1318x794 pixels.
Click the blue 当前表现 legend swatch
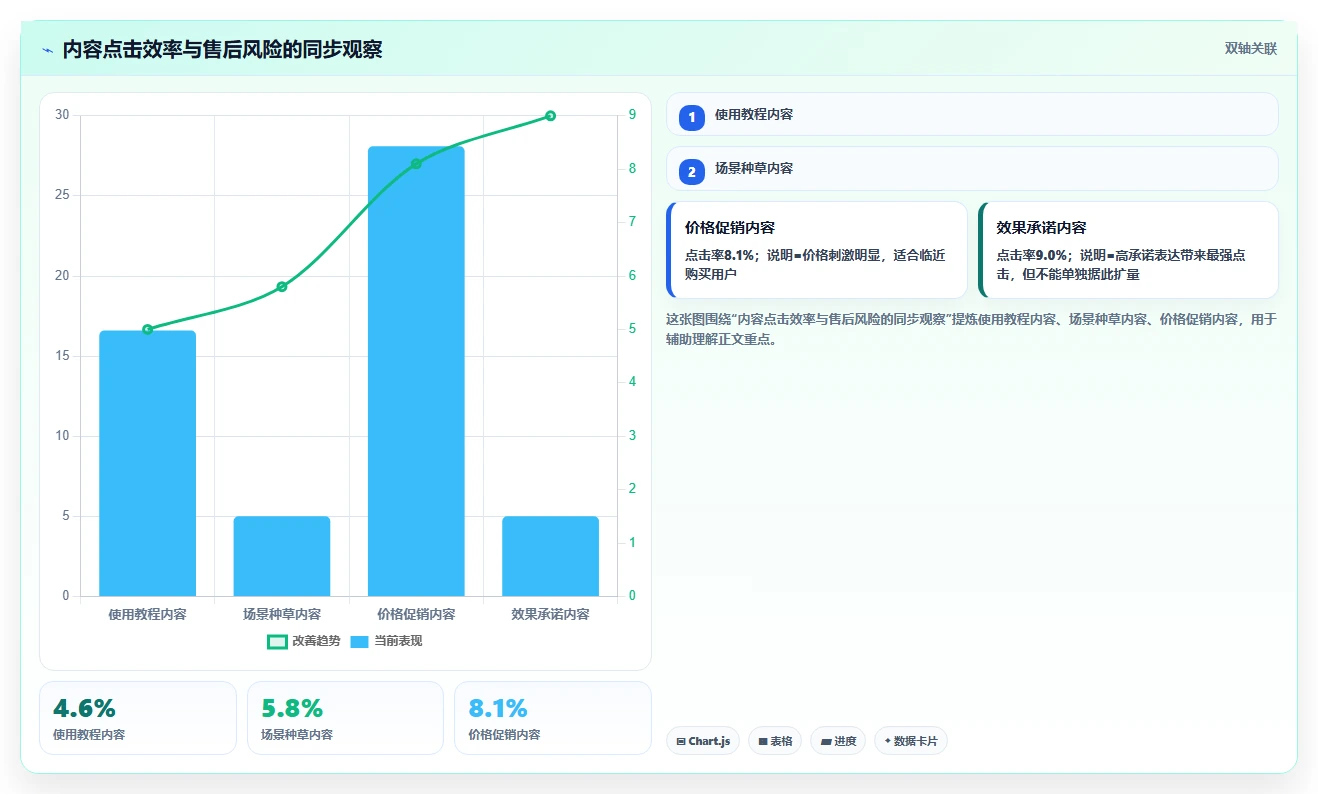tap(360, 641)
